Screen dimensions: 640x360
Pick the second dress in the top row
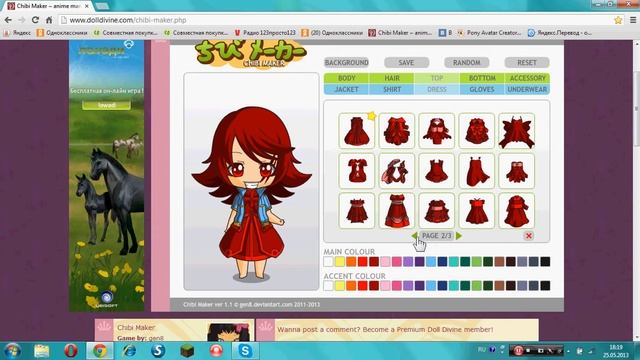click(397, 131)
